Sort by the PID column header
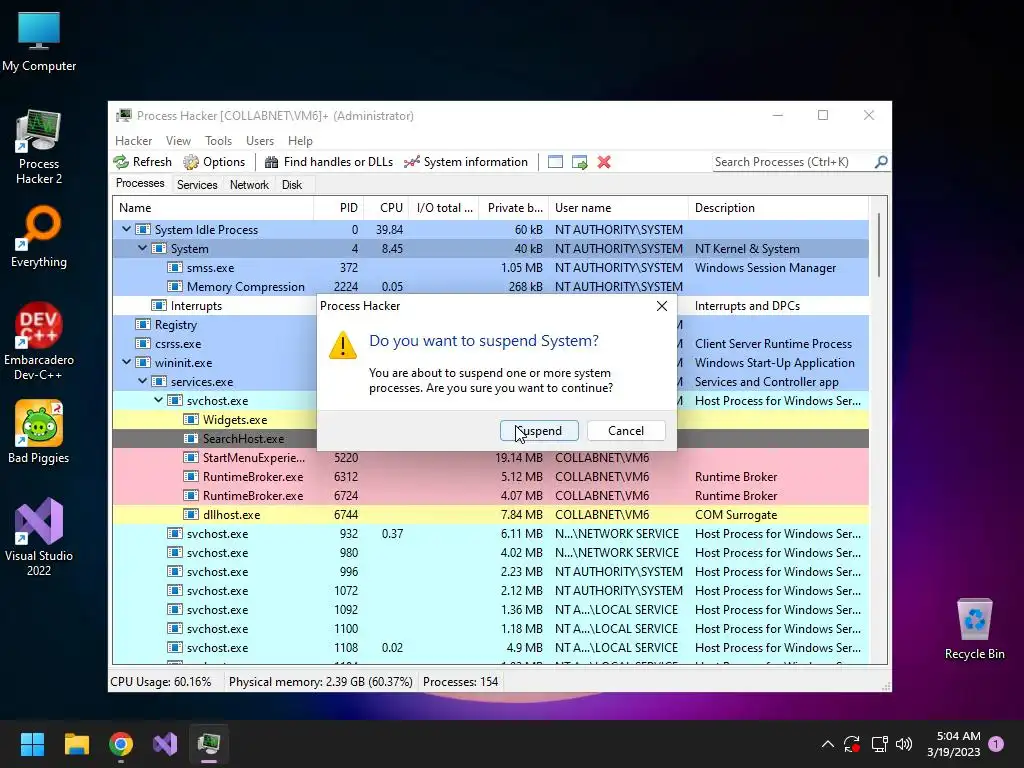The image size is (1024, 768). (x=339, y=208)
